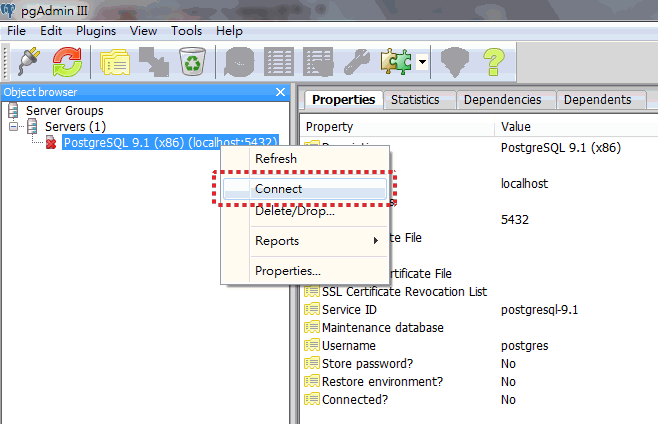The width and height of the screenshot is (658, 424).
Task: Open the yellow Properties sheet toolbar icon
Action: point(115,62)
